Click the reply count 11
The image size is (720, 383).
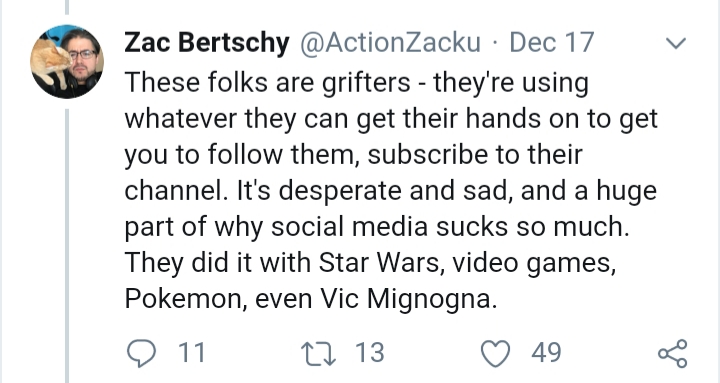[191, 353]
